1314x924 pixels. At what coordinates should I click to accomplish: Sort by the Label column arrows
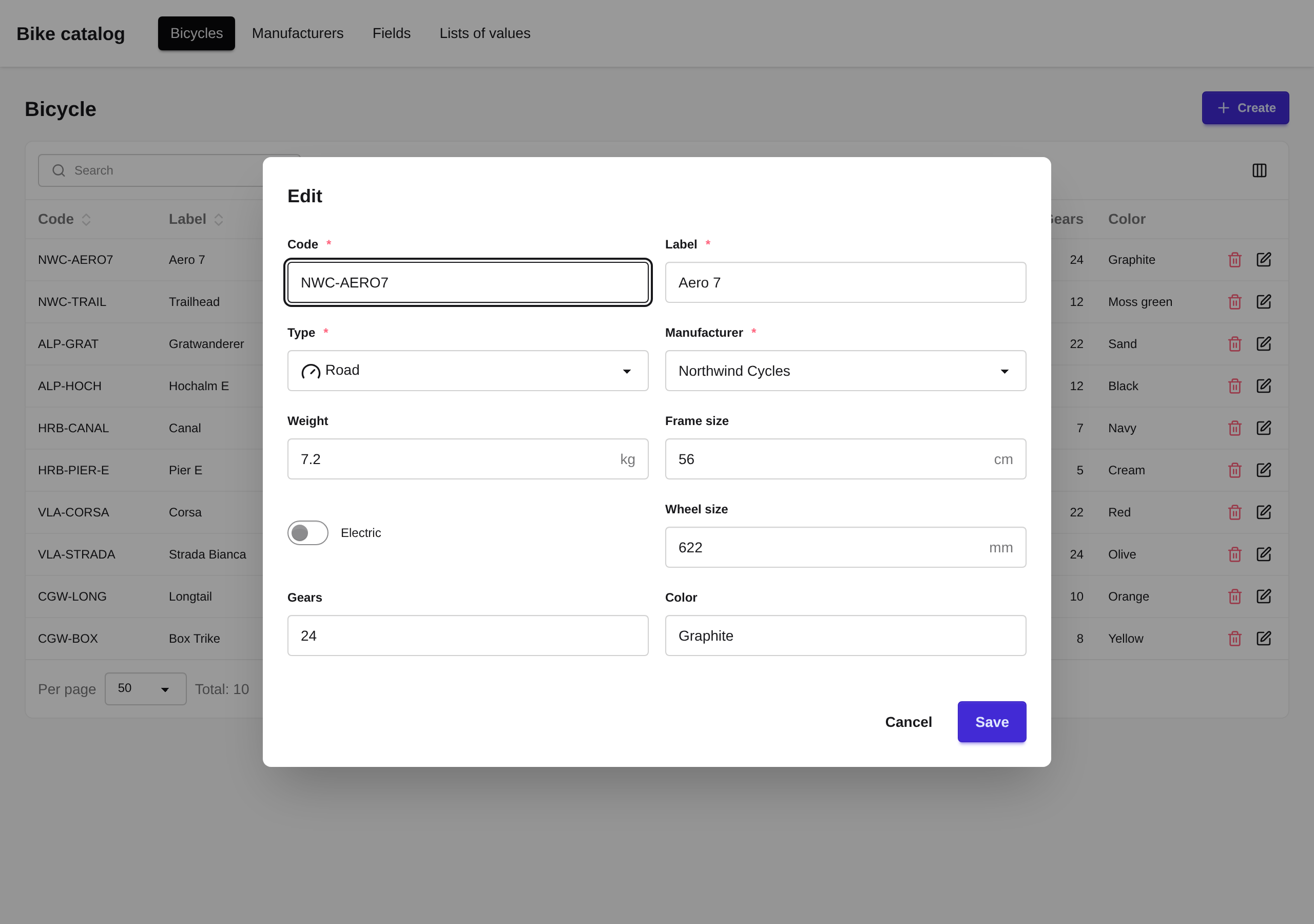coord(219,219)
